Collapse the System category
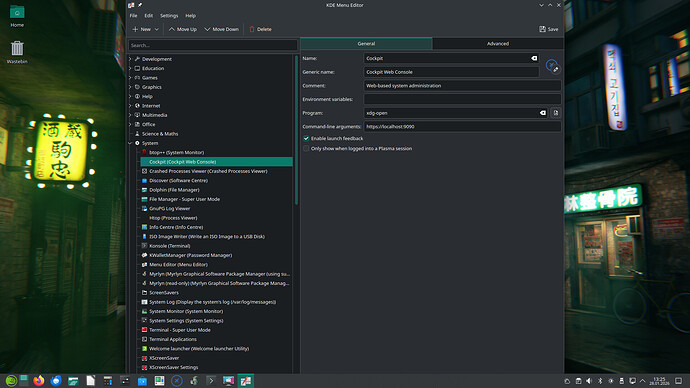 coord(130,143)
